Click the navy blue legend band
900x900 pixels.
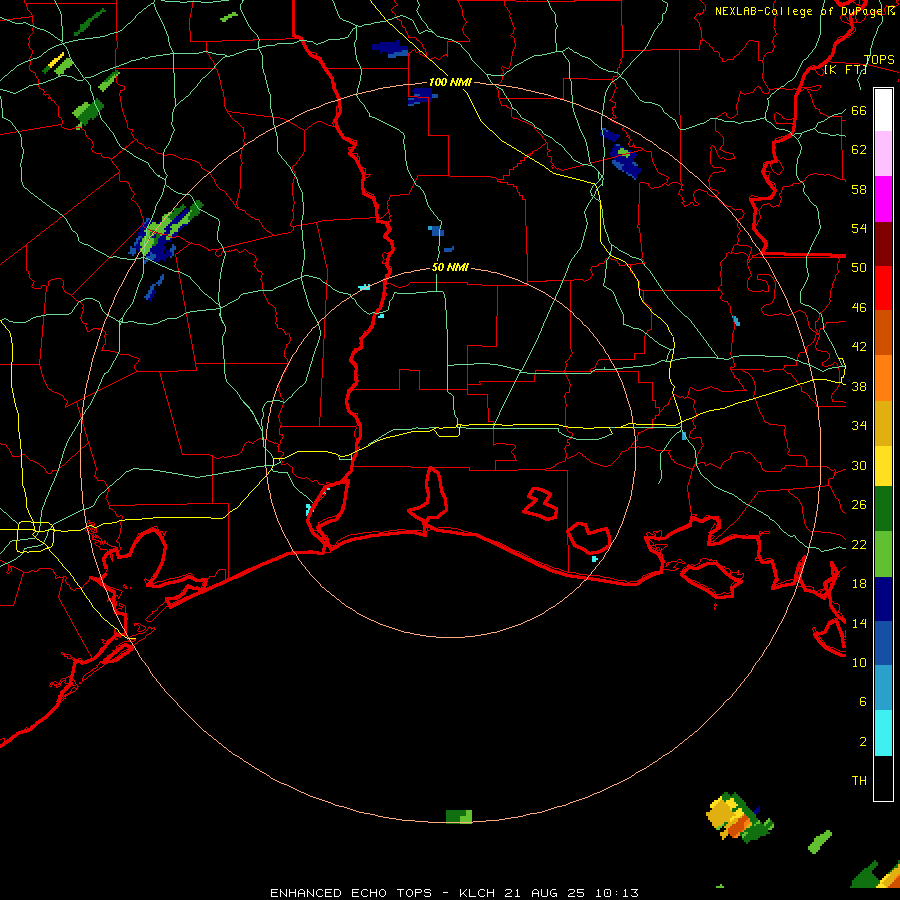(883, 599)
